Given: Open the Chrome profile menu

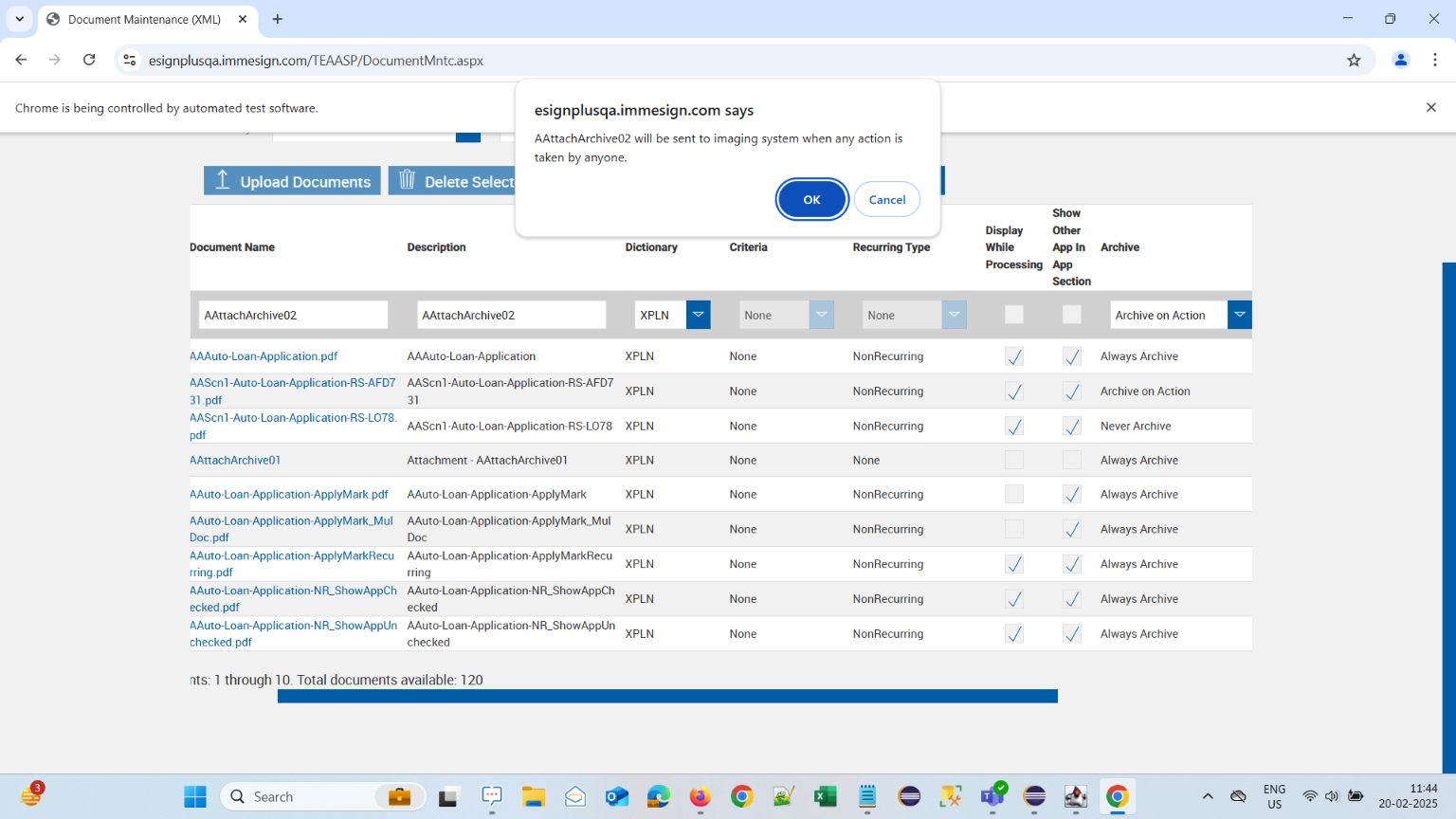Looking at the screenshot, I should pos(1400,60).
